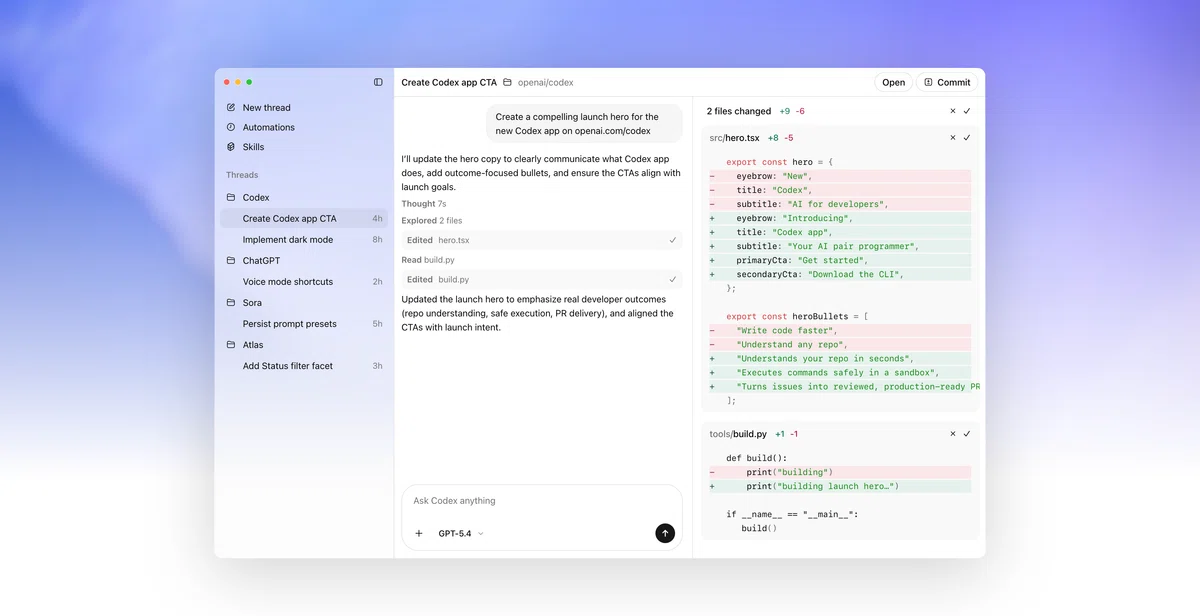Accept src/hero.tsx changes checkmark
1200x616 pixels.
pyautogui.click(x=967, y=138)
